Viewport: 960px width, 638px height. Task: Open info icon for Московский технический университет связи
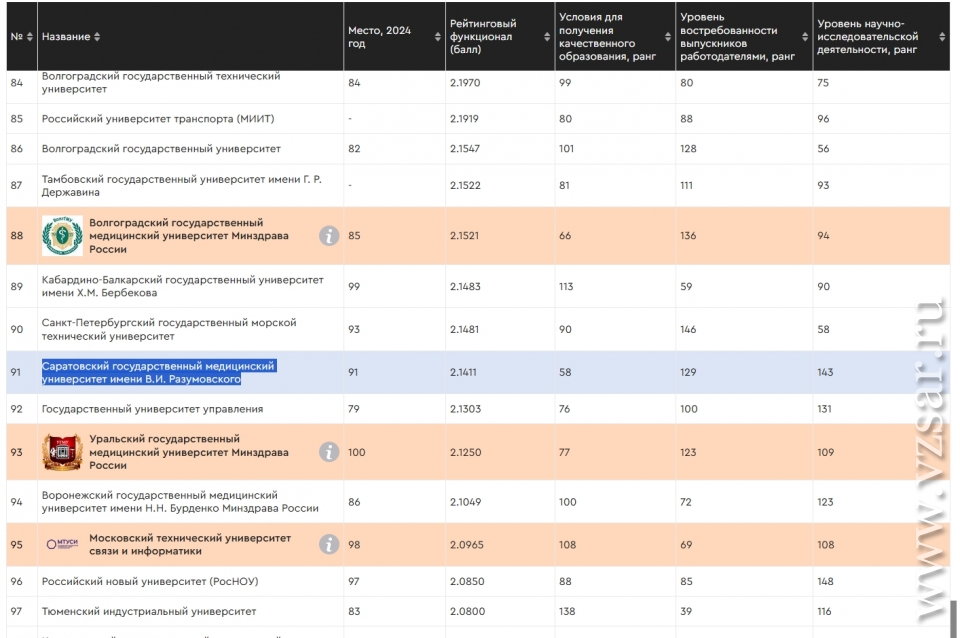(329, 544)
